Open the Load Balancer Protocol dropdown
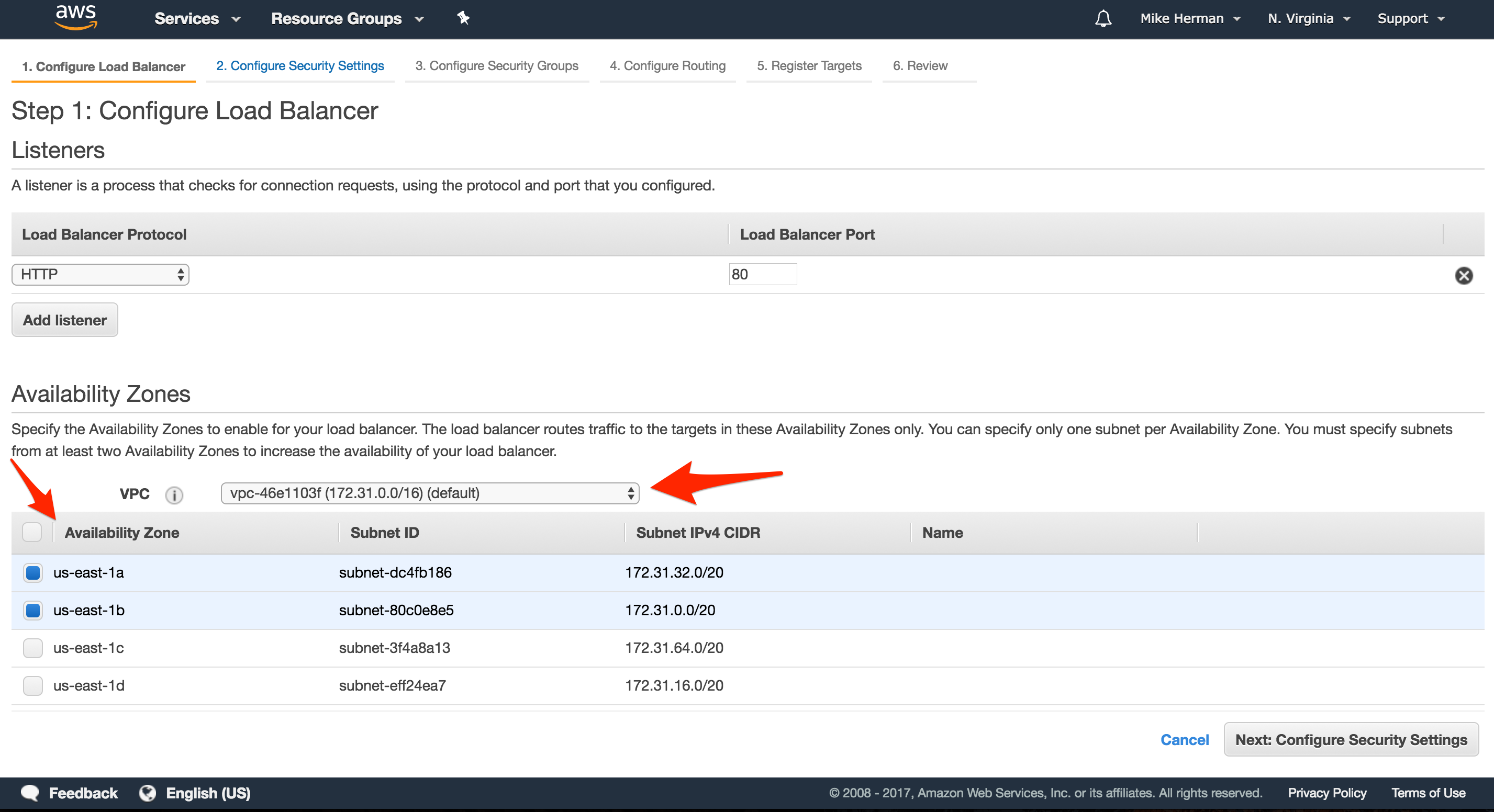This screenshot has width=1494, height=812. [x=100, y=274]
